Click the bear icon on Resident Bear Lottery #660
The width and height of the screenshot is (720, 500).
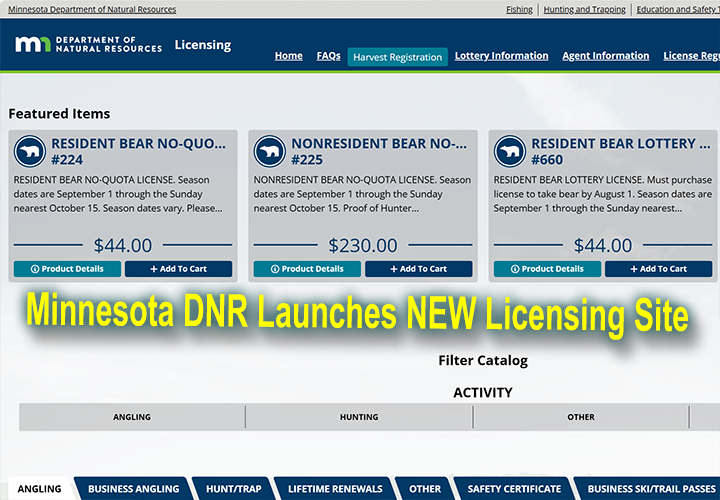click(x=510, y=151)
